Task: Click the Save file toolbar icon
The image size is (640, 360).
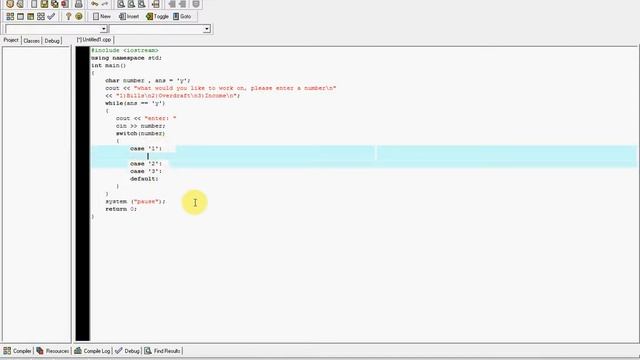Action: coord(44,4)
